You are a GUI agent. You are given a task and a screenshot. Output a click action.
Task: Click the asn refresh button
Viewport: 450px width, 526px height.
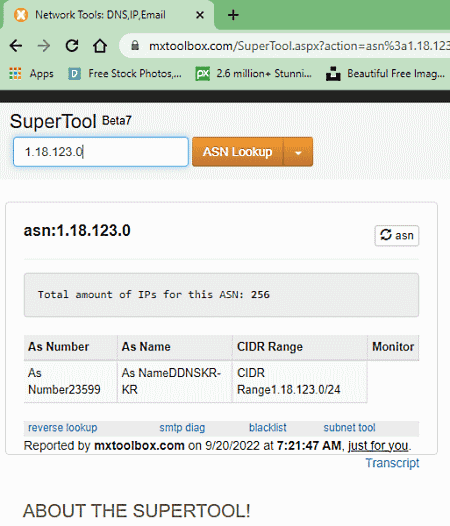tap(397, 235)
